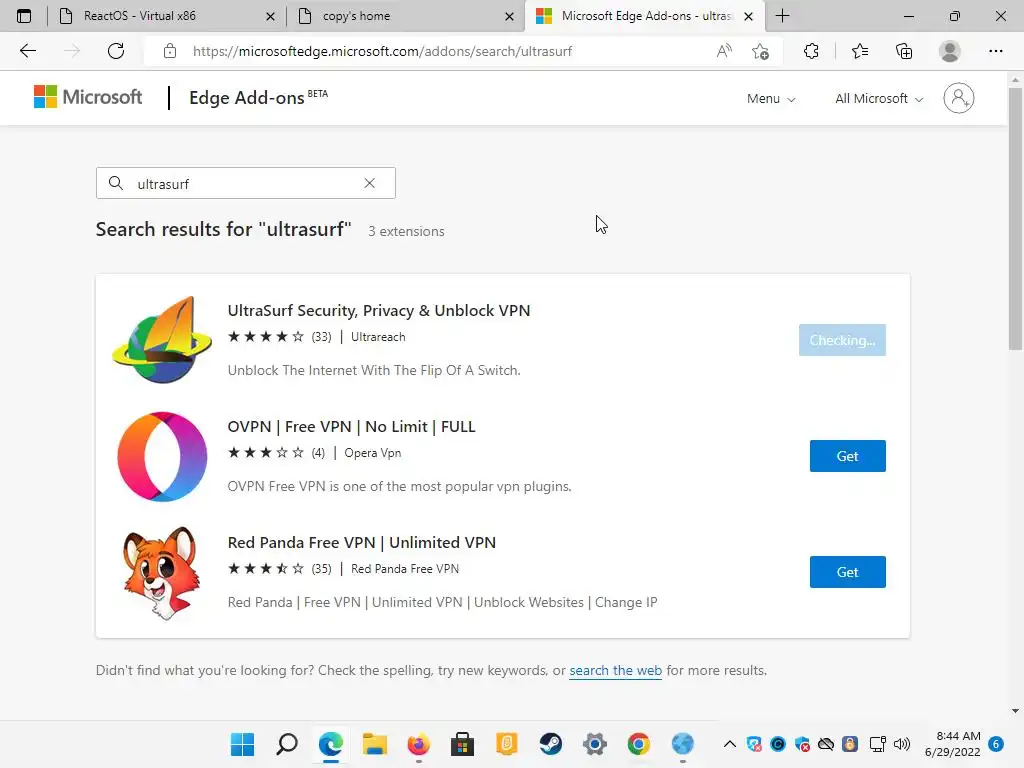Click the page vertical scrollbar thumb
The image size is (1024, 768).
pos(1015,219)
